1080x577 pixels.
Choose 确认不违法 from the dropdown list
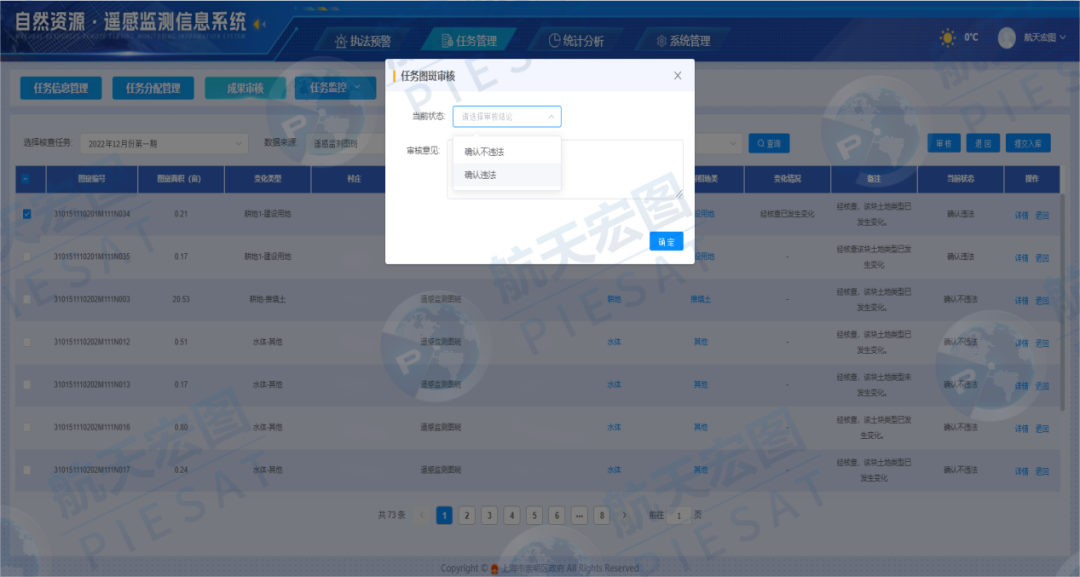(485, 152)
